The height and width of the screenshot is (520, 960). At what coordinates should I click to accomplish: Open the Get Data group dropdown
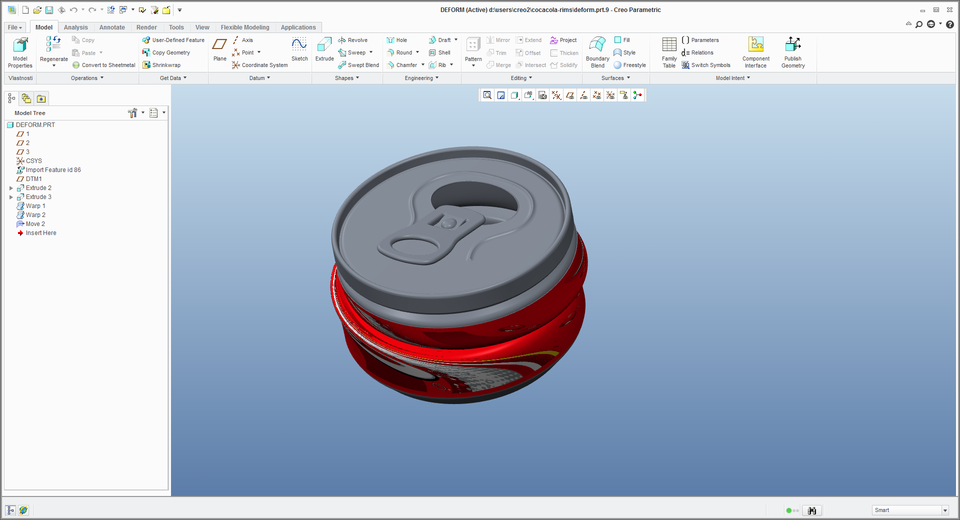pyautogui.click(x=173, y=78)
